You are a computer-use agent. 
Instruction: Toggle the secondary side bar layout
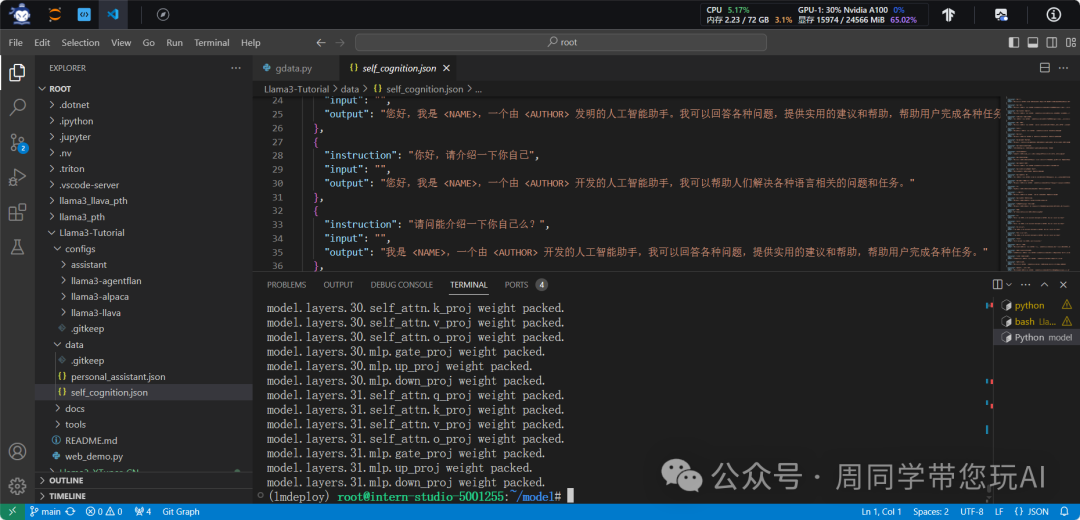[x=1051, y=43]
